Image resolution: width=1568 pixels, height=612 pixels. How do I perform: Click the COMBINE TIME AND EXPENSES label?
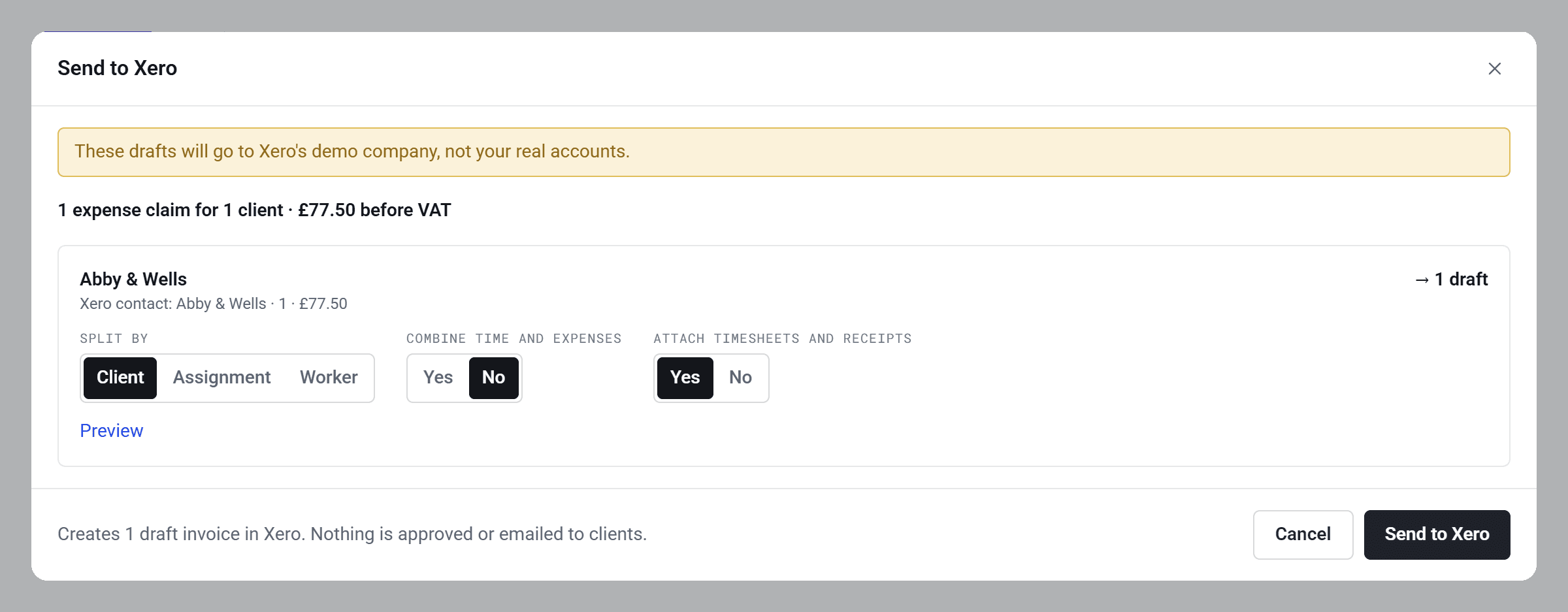click(x=514, y=338)
